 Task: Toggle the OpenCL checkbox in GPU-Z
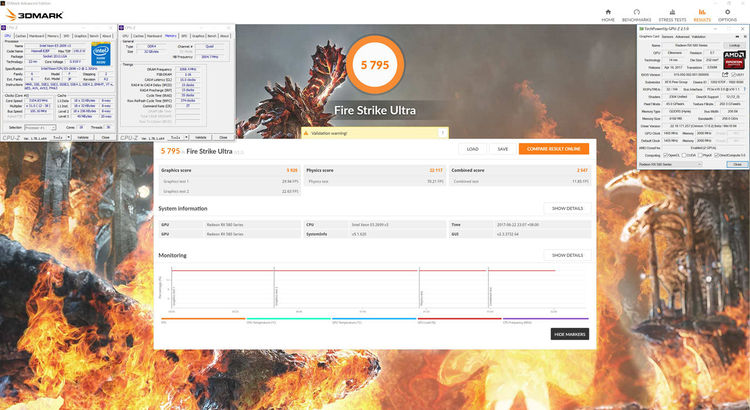click(x=664, y=155)
